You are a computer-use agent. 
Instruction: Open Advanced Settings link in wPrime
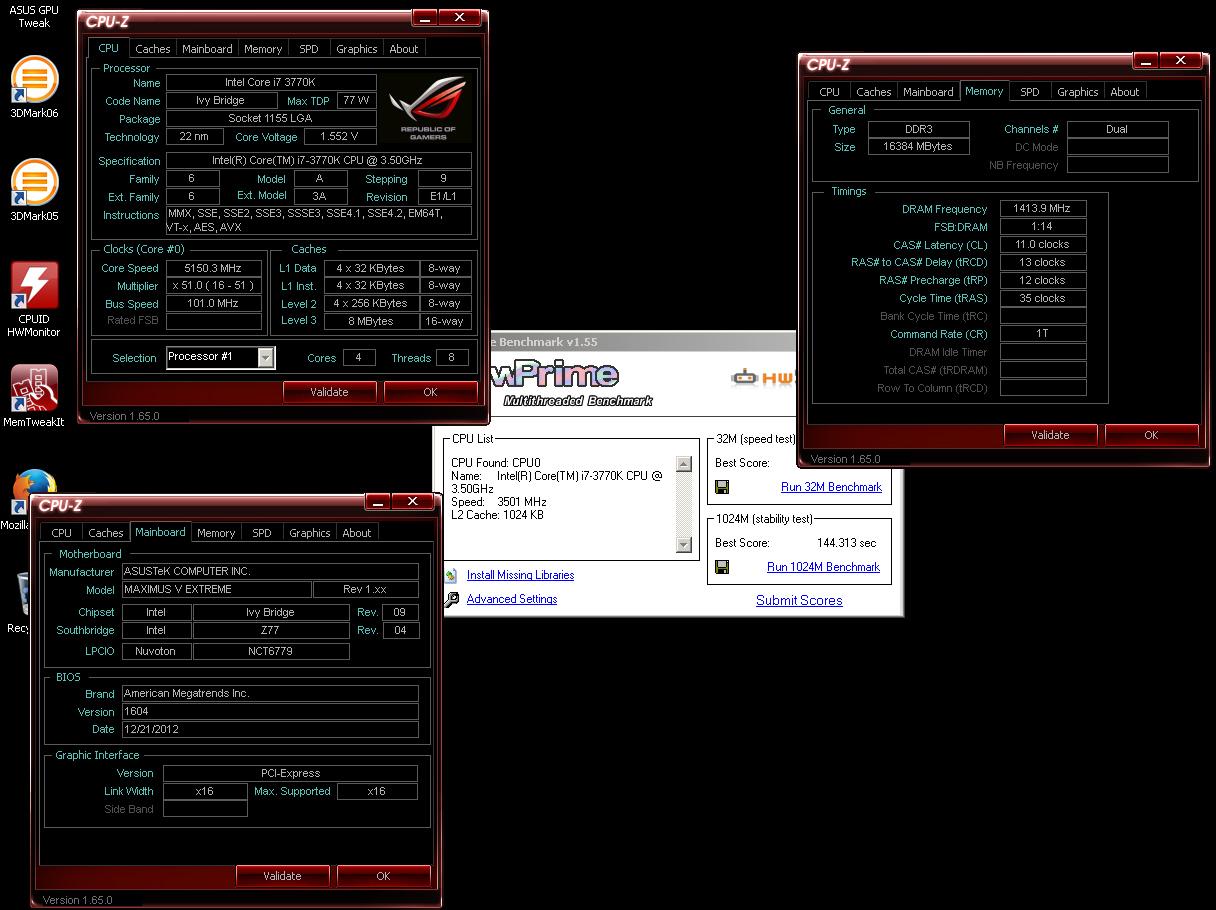[512, 599]
